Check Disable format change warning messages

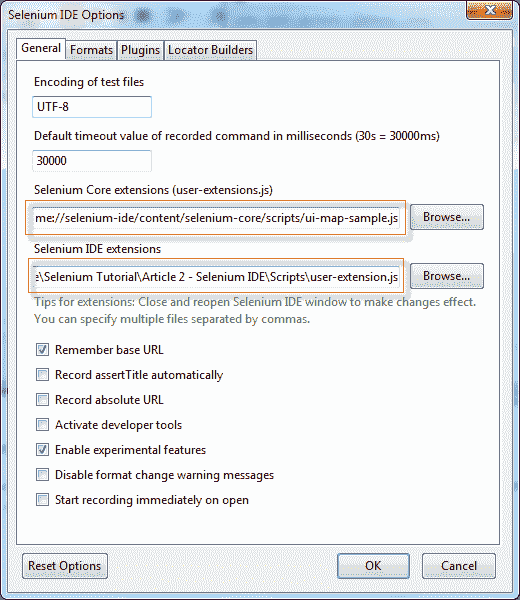pyautogui.click(x=42, y=475)
